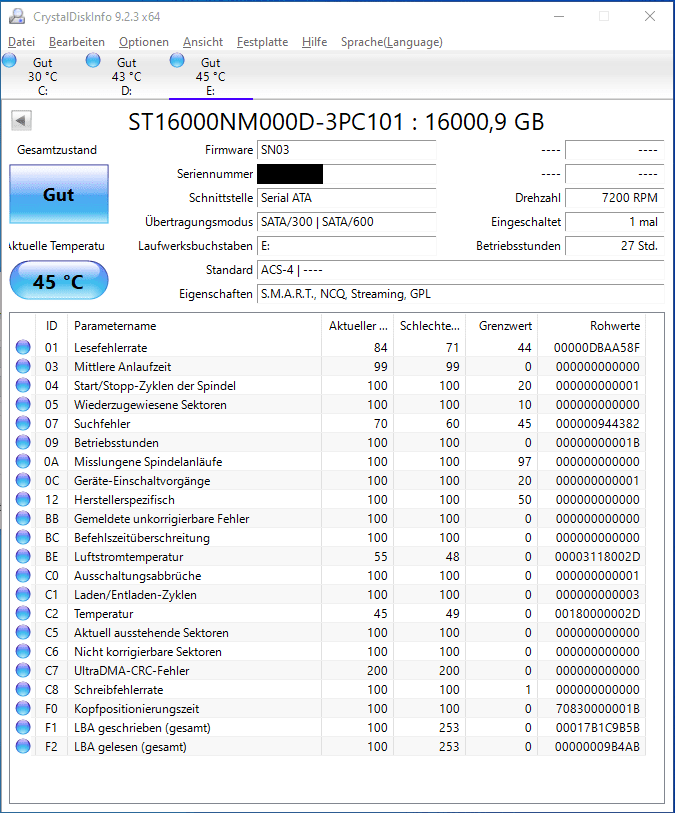Click status orb for Laden/Entladen-Zyklen

coord(23,594)
